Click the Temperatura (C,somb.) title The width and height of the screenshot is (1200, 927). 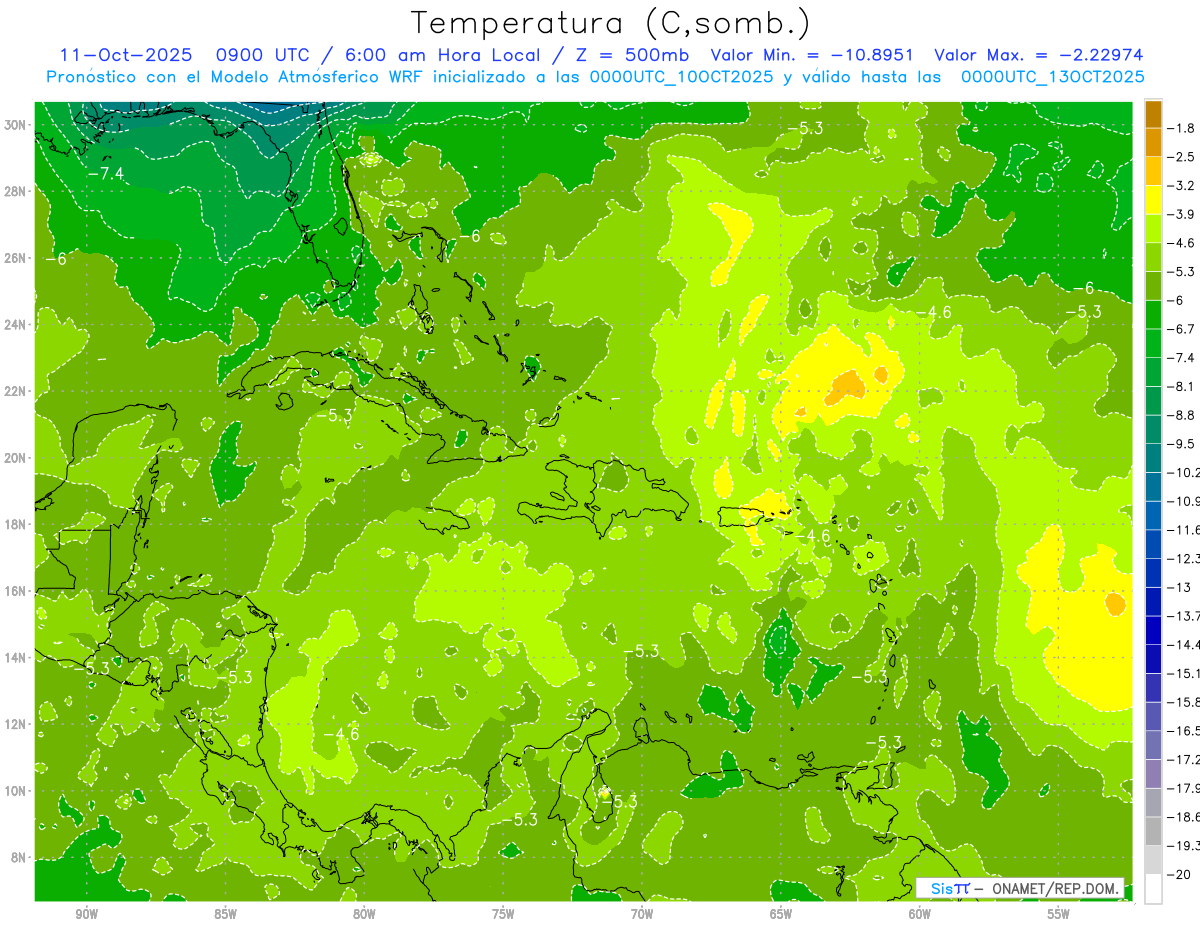coord(611,22)
